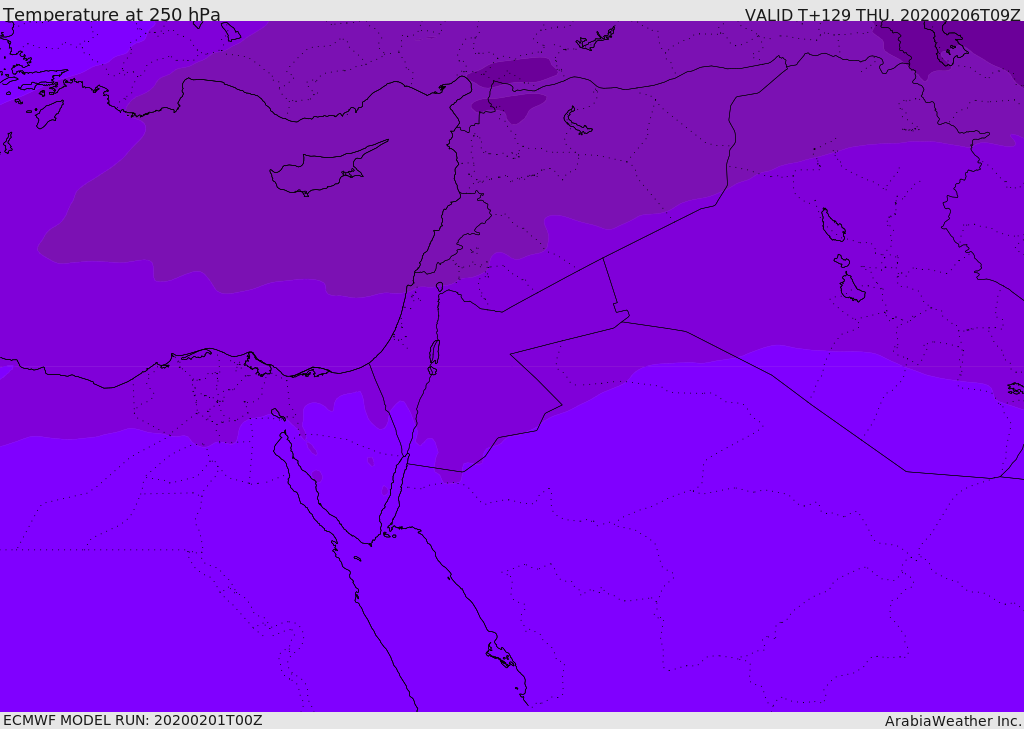Click the 'Temperature at 250 hPa' title
Screen dimensions: 1024x729
[x=112, y=14]
